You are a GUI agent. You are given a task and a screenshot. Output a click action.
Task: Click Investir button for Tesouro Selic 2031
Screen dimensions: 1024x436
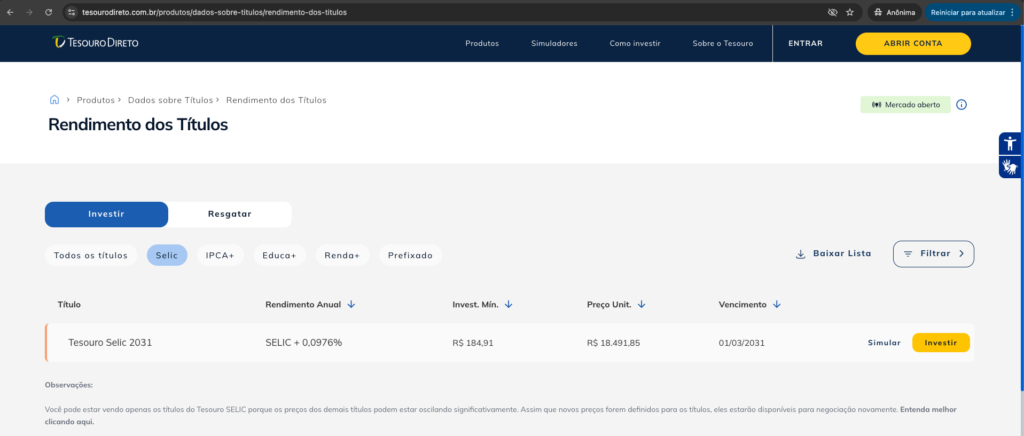941,343
